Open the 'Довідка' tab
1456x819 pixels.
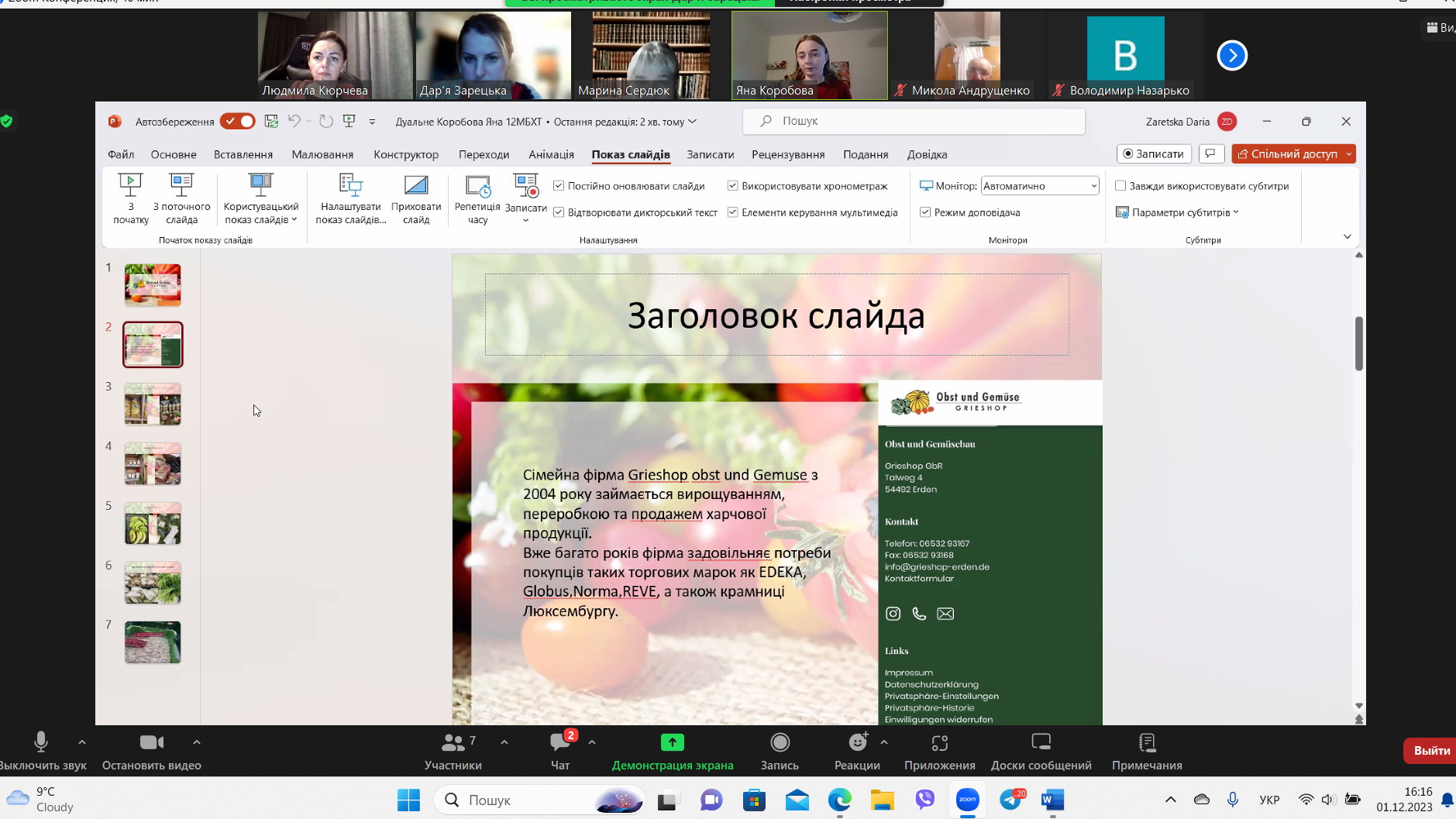coord(927,154)
